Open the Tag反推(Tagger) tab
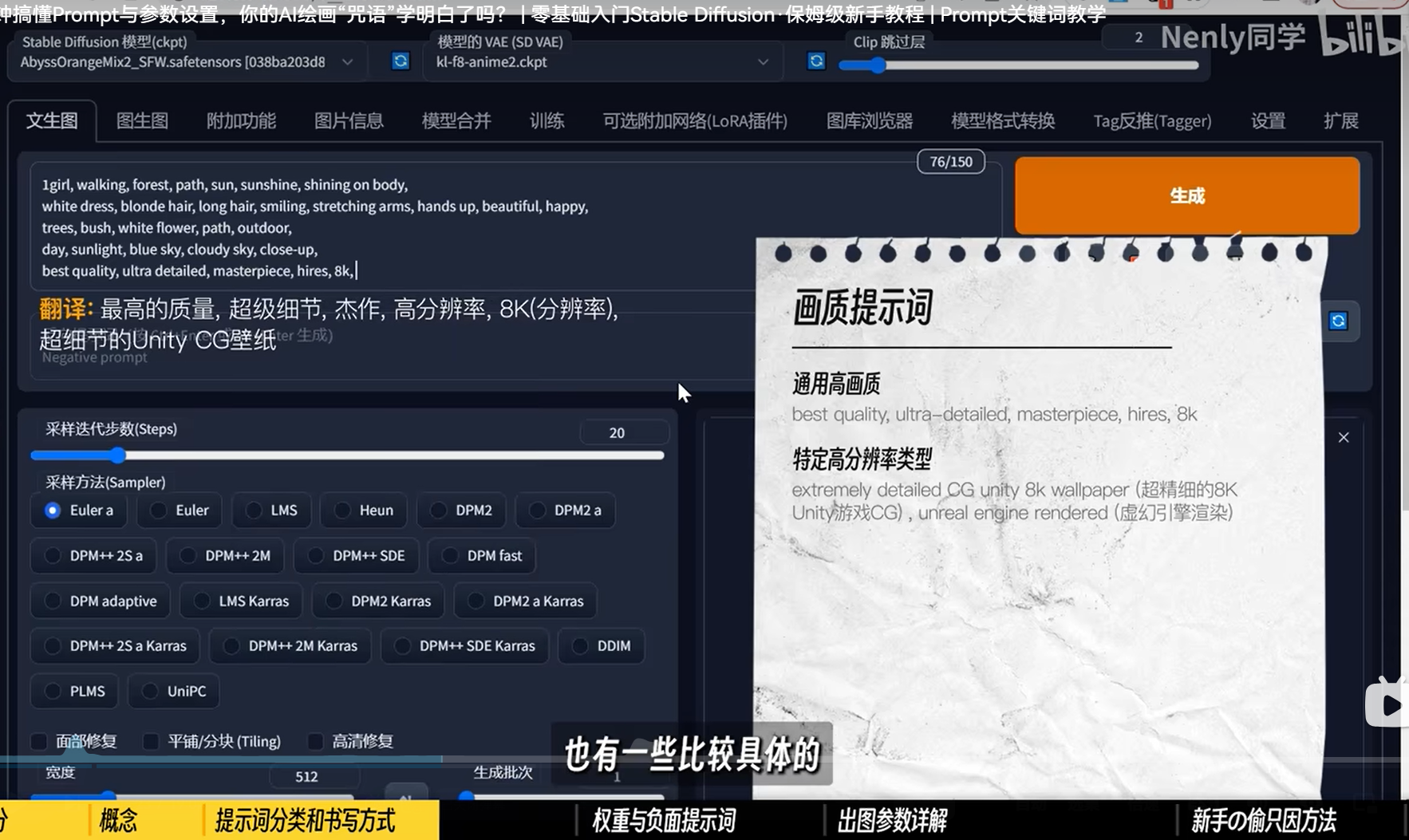This screenshot has width=1409, height=840. [x=1151, y=121]
